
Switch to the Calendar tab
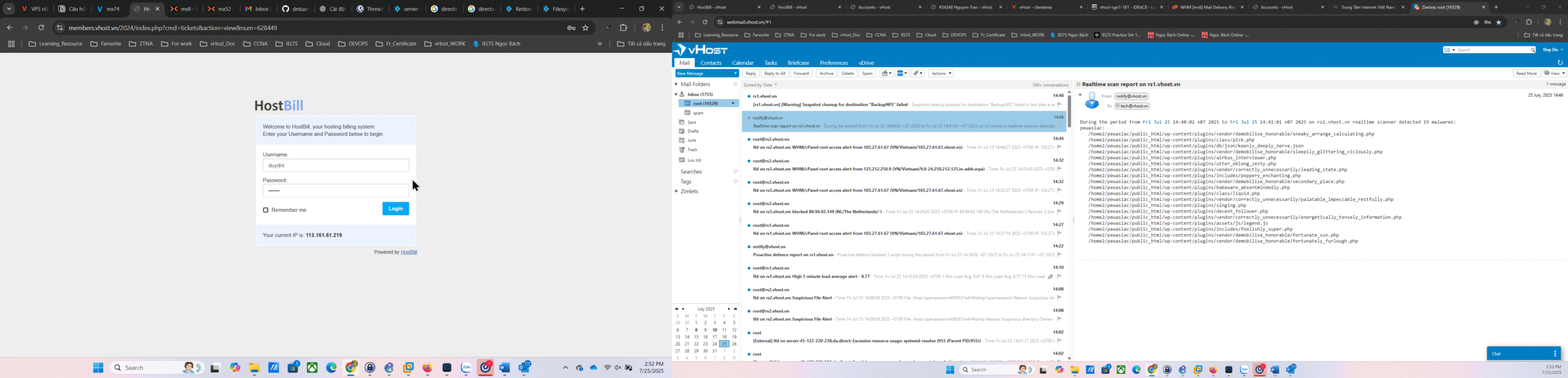click(742, 63)
